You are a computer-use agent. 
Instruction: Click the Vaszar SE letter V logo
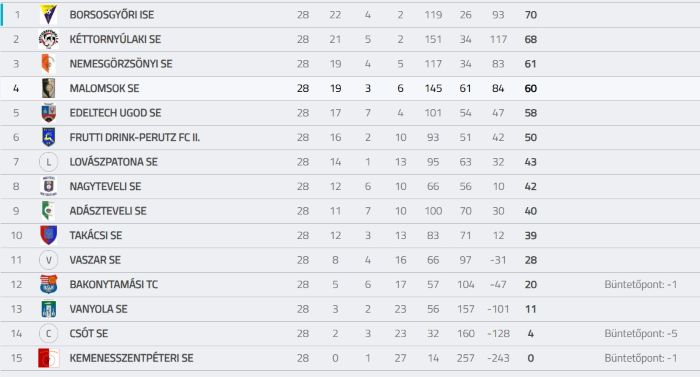click(48, 260)
